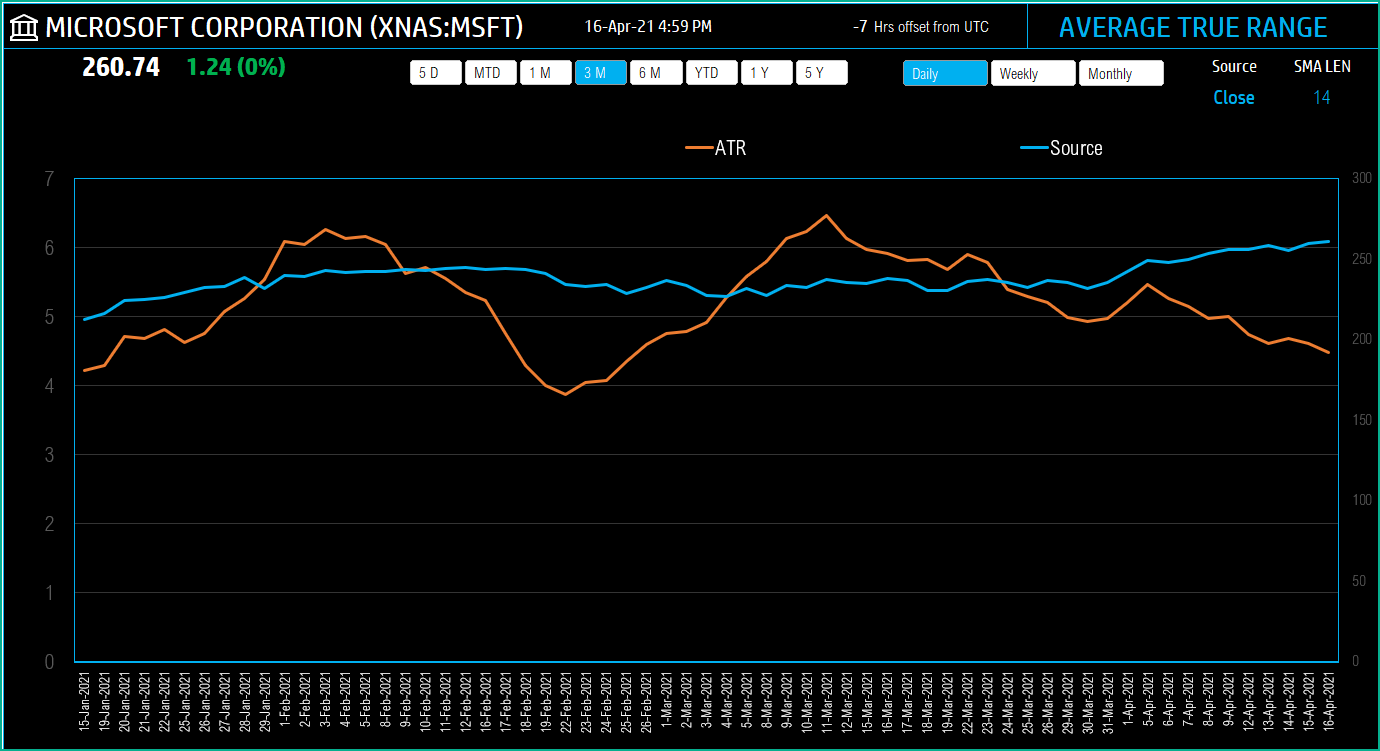Click the -7 UTC offset value
Image resolution: width=1380 pixels, height=751 pixels.
[x=860, y=27]
